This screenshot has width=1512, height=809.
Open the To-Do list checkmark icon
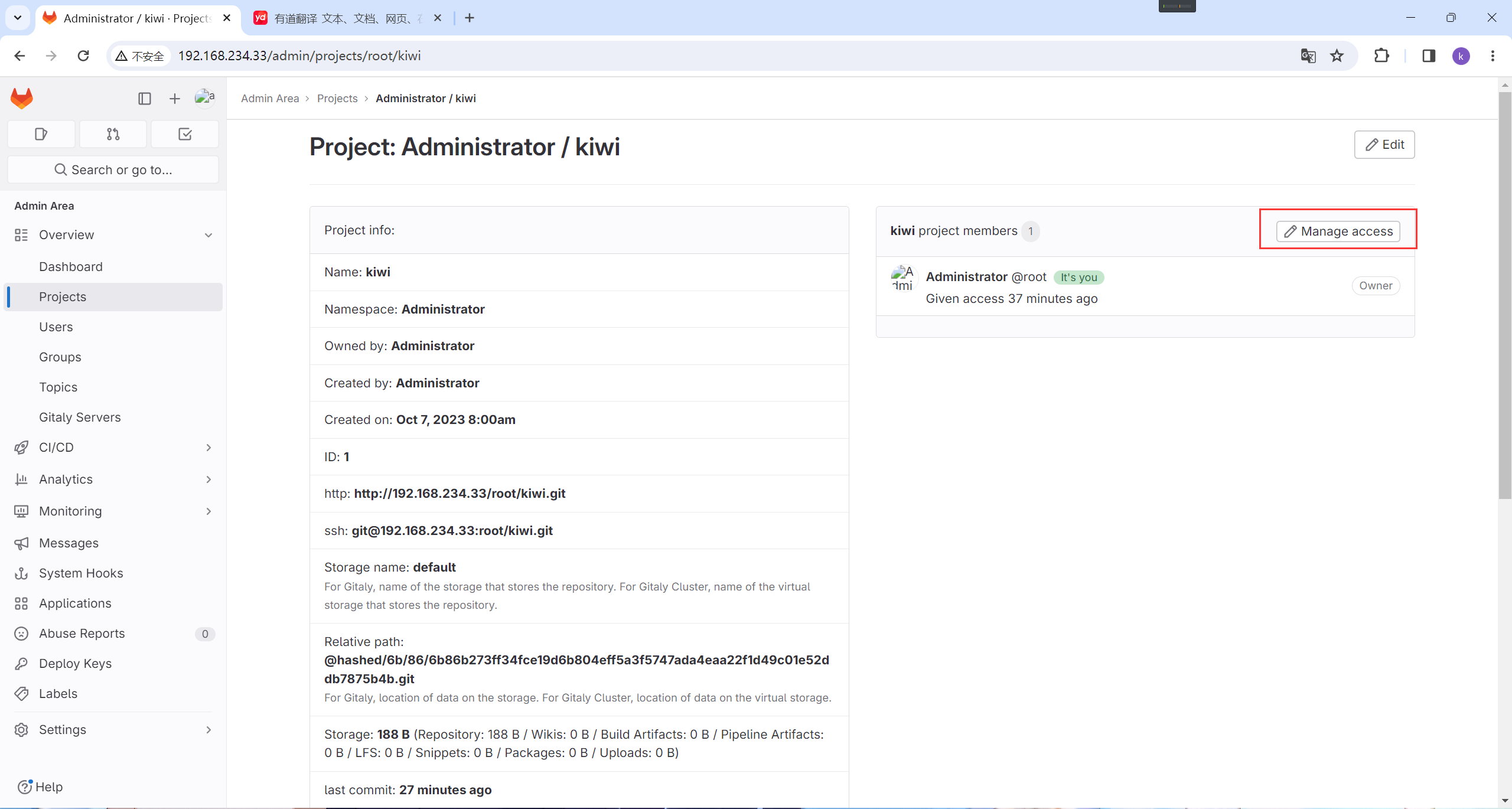(x=185, y=134)
